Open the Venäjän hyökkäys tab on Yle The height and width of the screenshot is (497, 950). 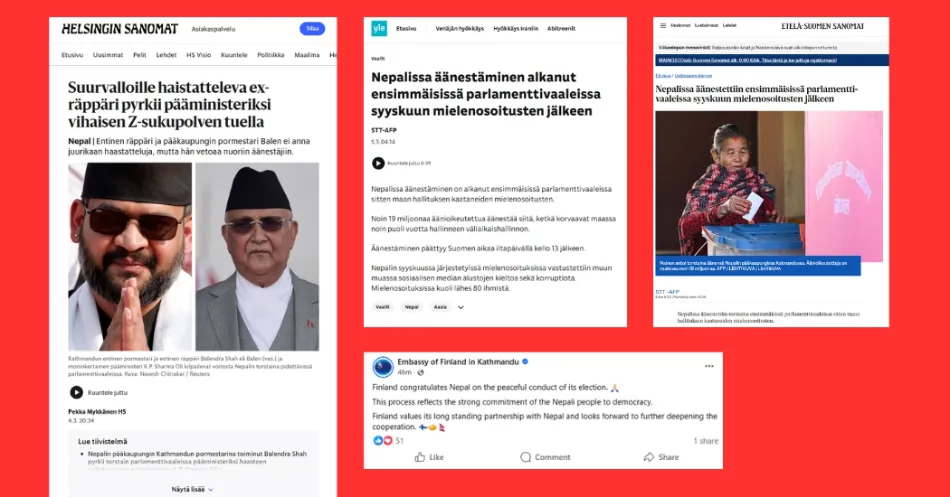(459, 28)
